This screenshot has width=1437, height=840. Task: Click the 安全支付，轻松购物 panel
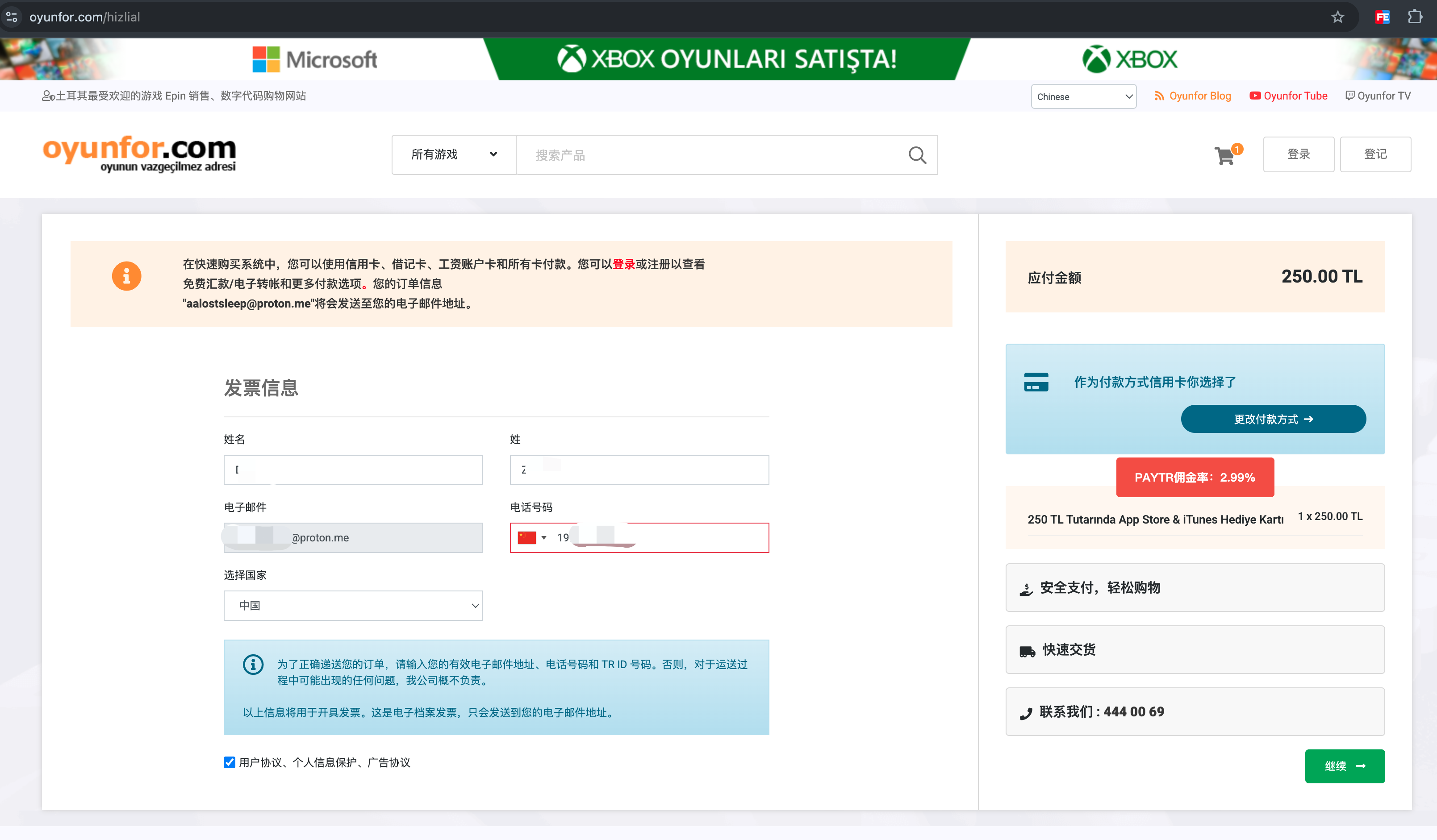(1195, 587)
